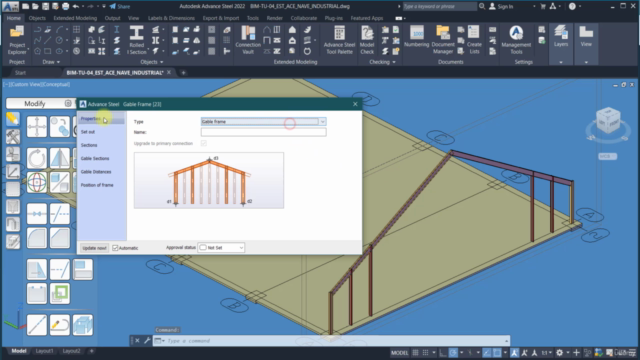Open the Advance Steel Tool Palette

(x=339, y=40)
